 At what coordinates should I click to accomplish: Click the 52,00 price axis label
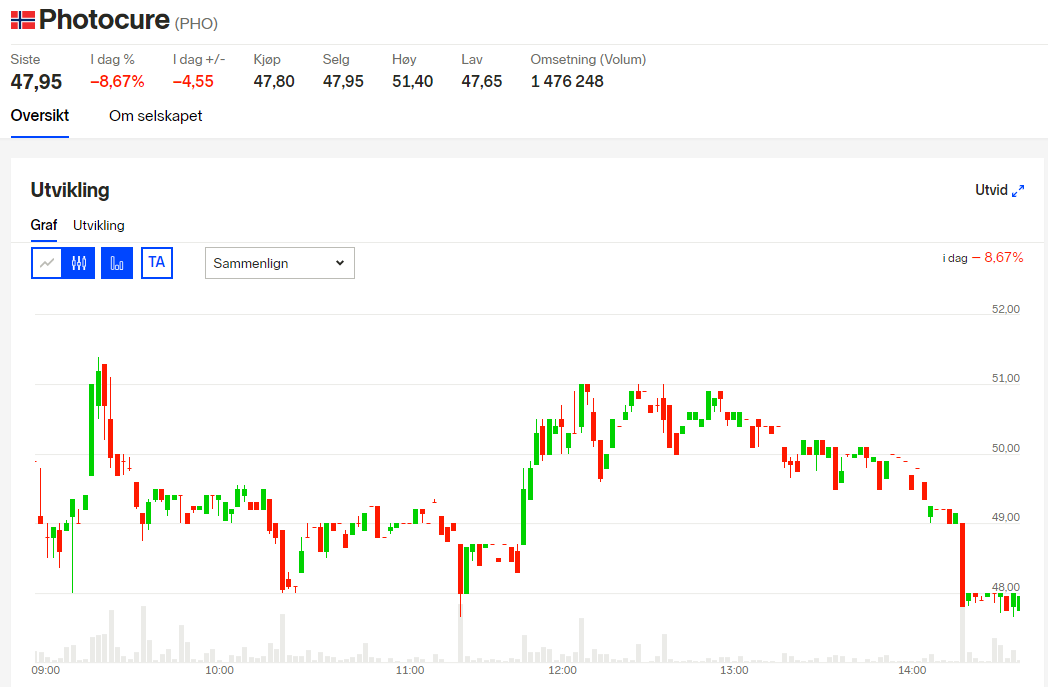pos(1006,309)
